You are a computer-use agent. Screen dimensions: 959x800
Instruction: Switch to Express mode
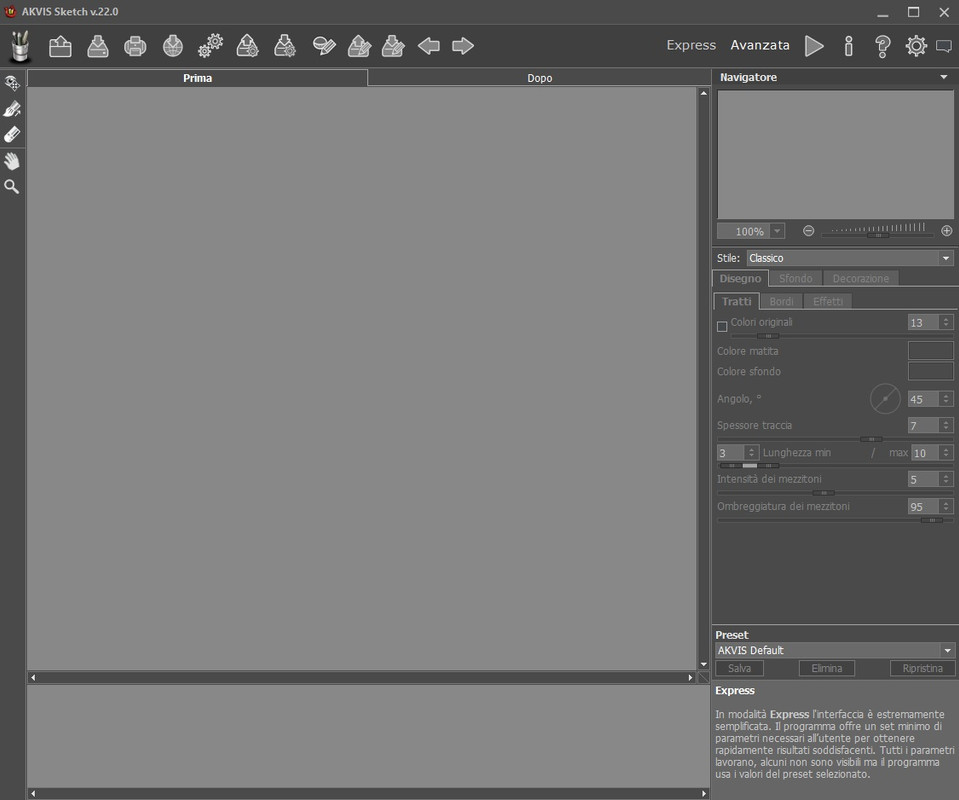[x=691, y=45]
